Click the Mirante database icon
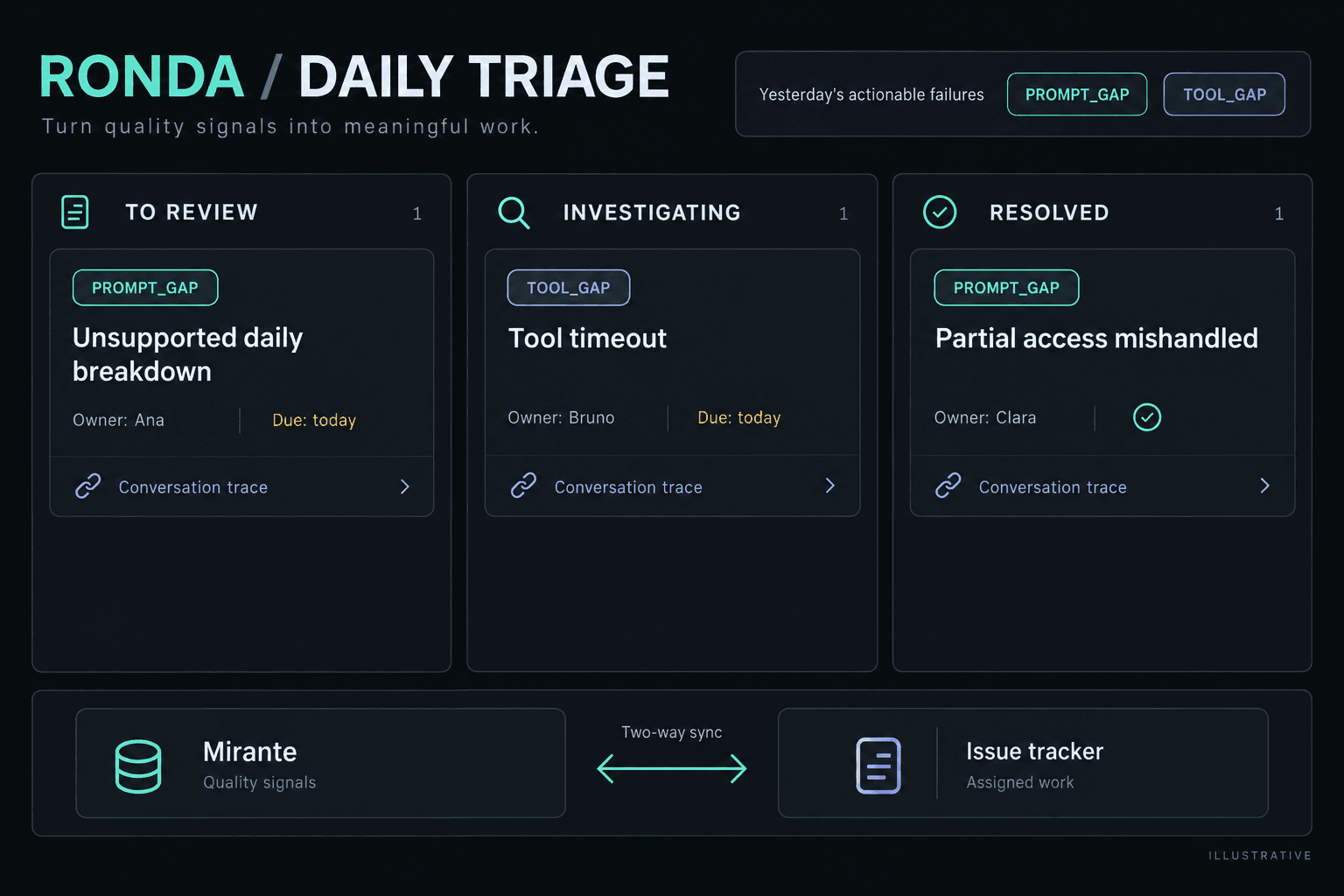Image resolution: width=1344 pixels, height=896 pixels. (x=138, y=766)
